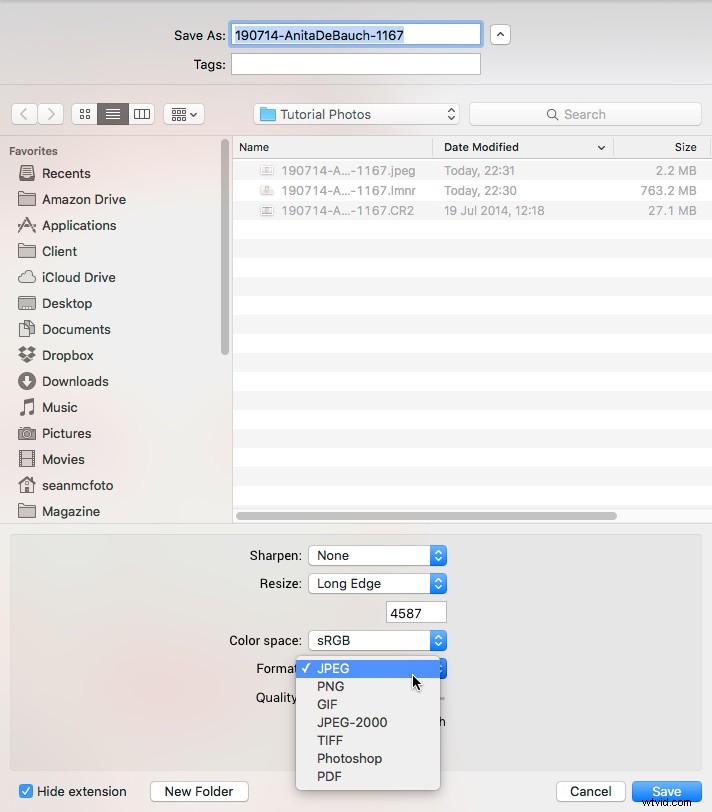Toggle the Hide extension checkbox
The image size is (712, 812).
pos(26,791)
